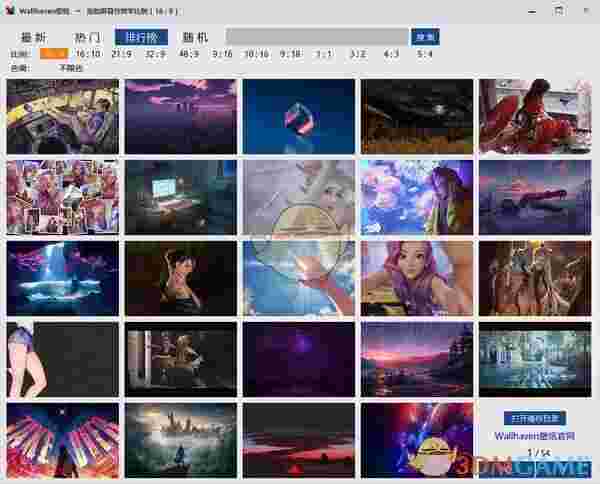The height and width of the screenshot is (484, 600).
Task: Open the yellow character with lightning thumbnail
Action: 417,441
